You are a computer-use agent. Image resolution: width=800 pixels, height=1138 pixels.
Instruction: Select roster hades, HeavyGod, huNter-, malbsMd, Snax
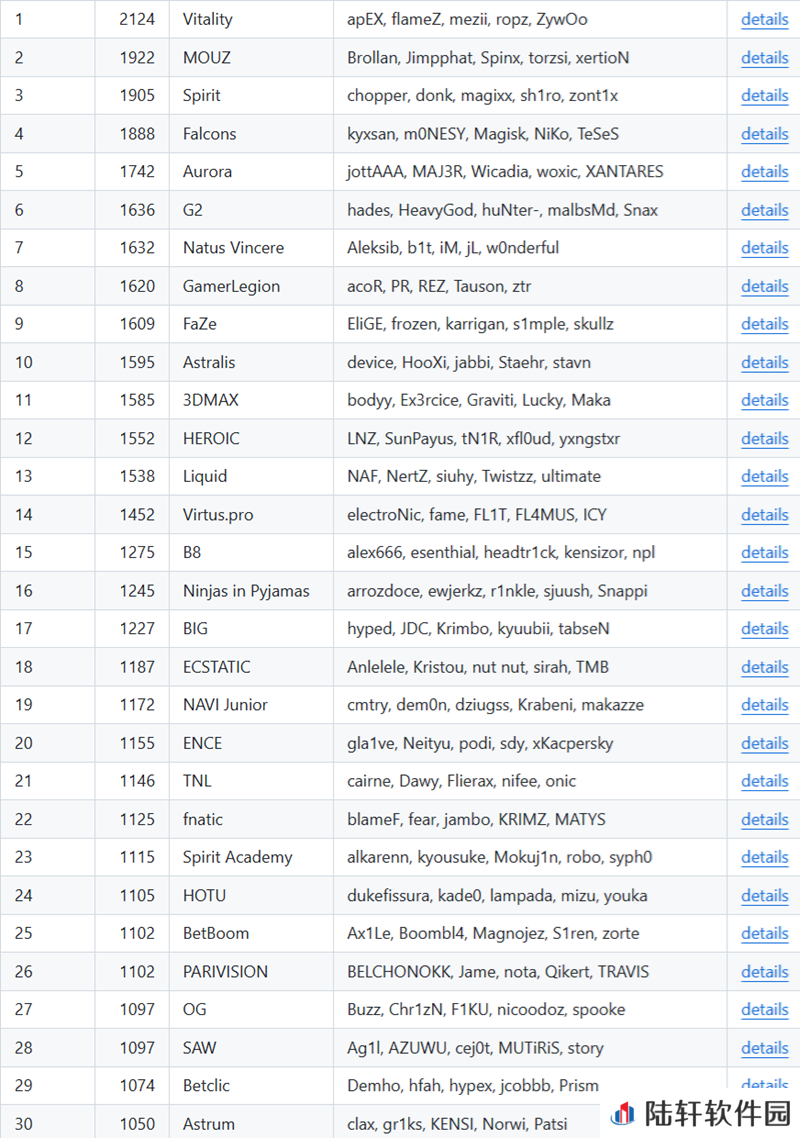(502, 210)
